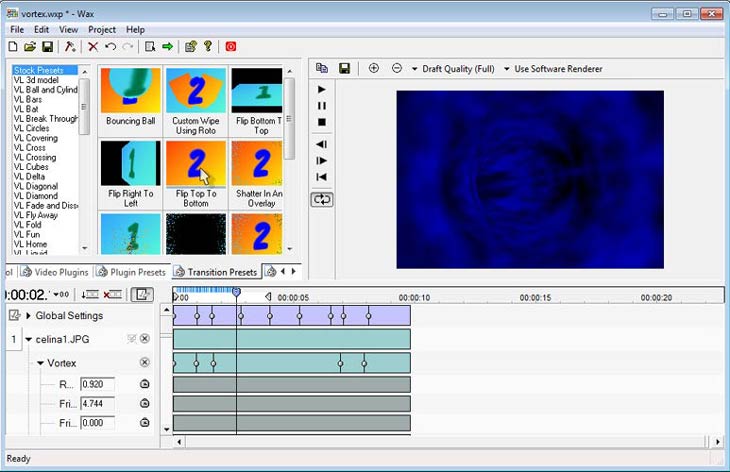Disable the Vortex effect with circle-X
Viewport: 730px width, 472px height.
click(144, 362)
